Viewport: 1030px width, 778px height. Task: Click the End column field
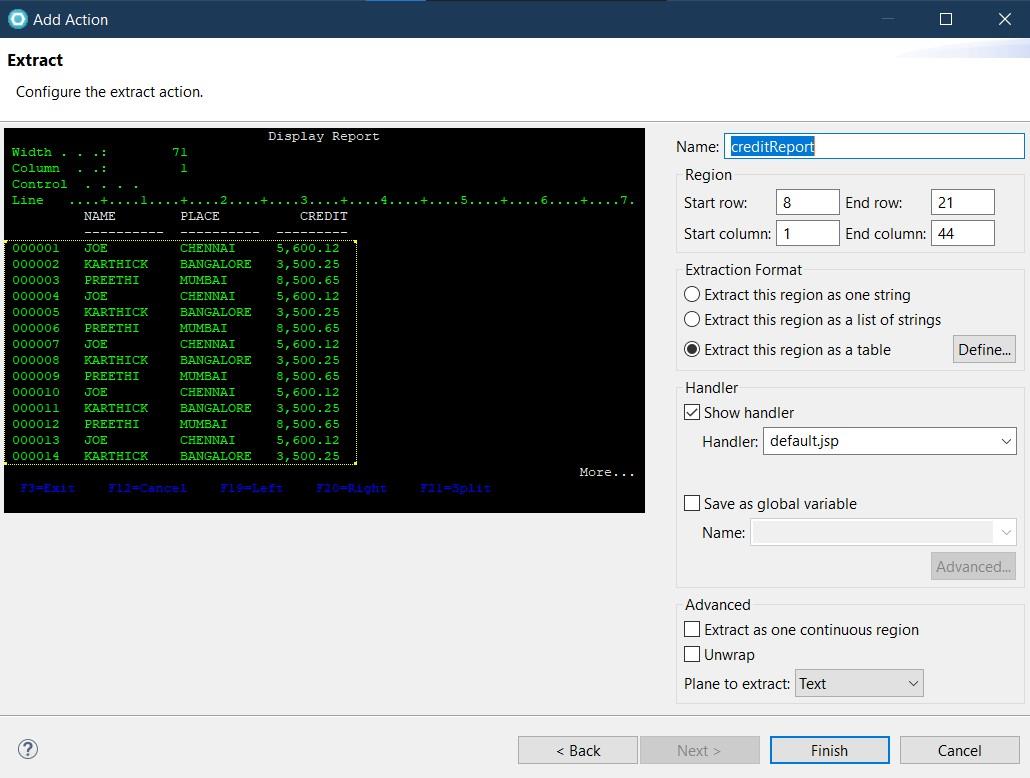click(962, 233)
